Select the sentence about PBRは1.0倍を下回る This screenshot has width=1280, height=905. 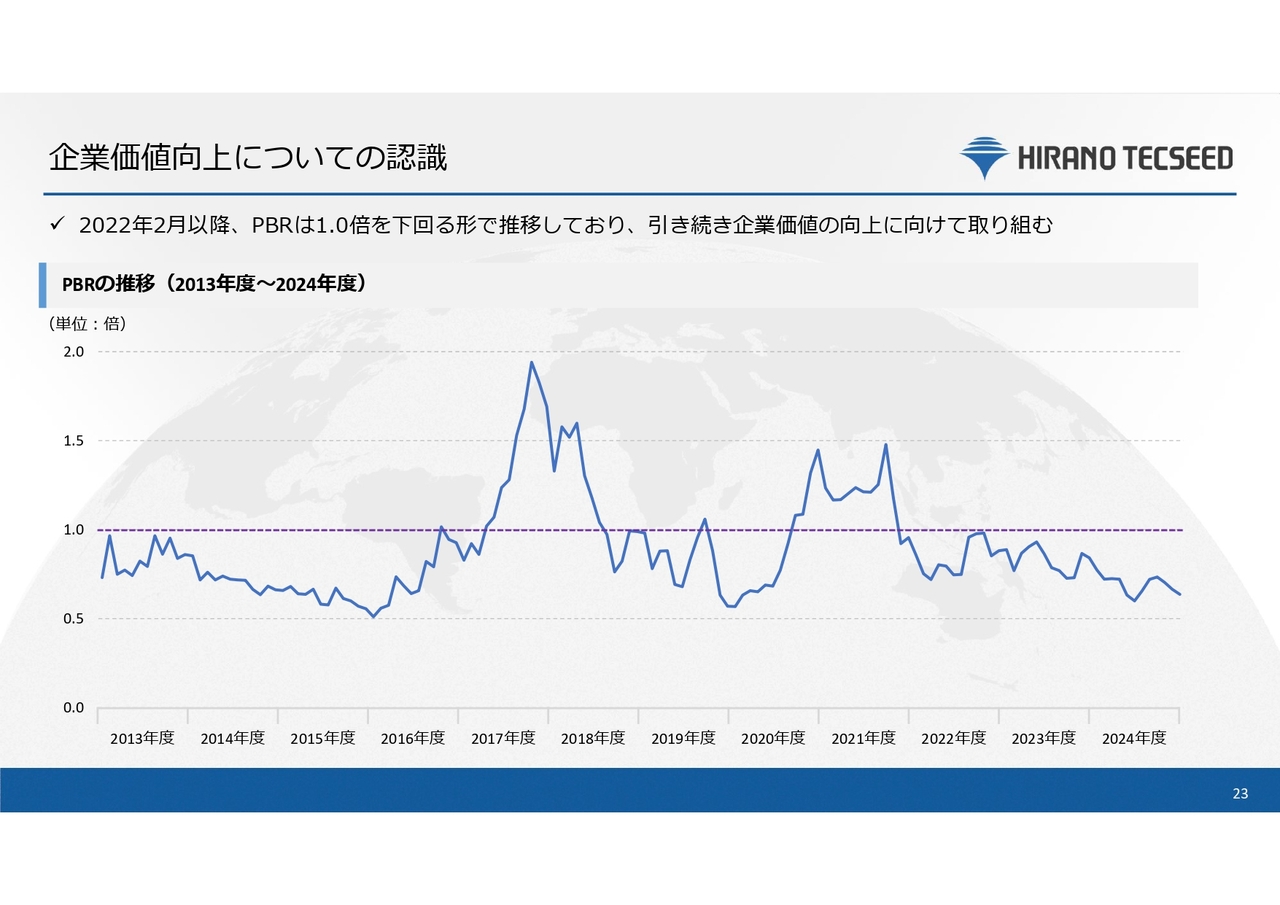tap(565, 227)
